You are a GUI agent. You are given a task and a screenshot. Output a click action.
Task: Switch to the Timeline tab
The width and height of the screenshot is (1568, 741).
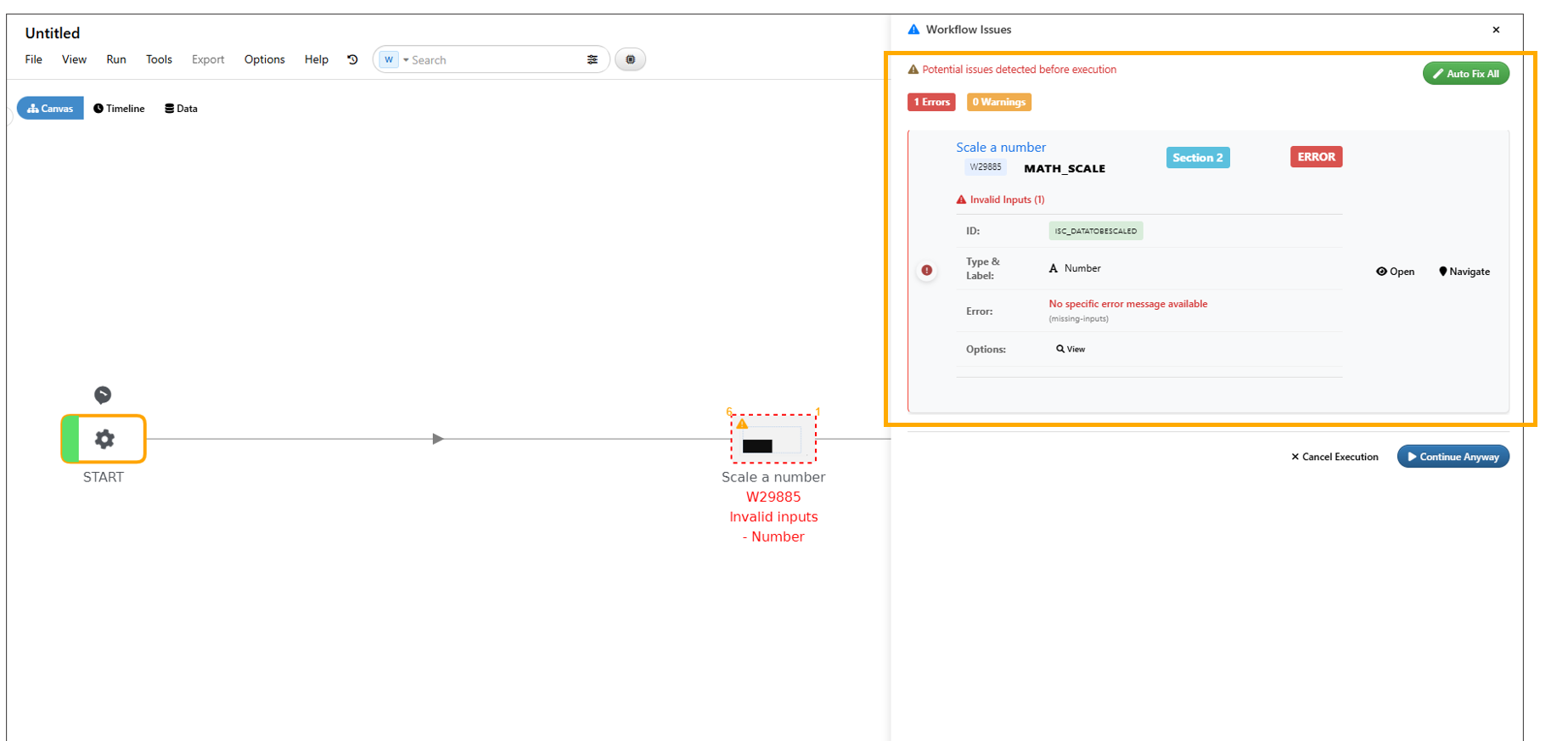pos(119,109)
